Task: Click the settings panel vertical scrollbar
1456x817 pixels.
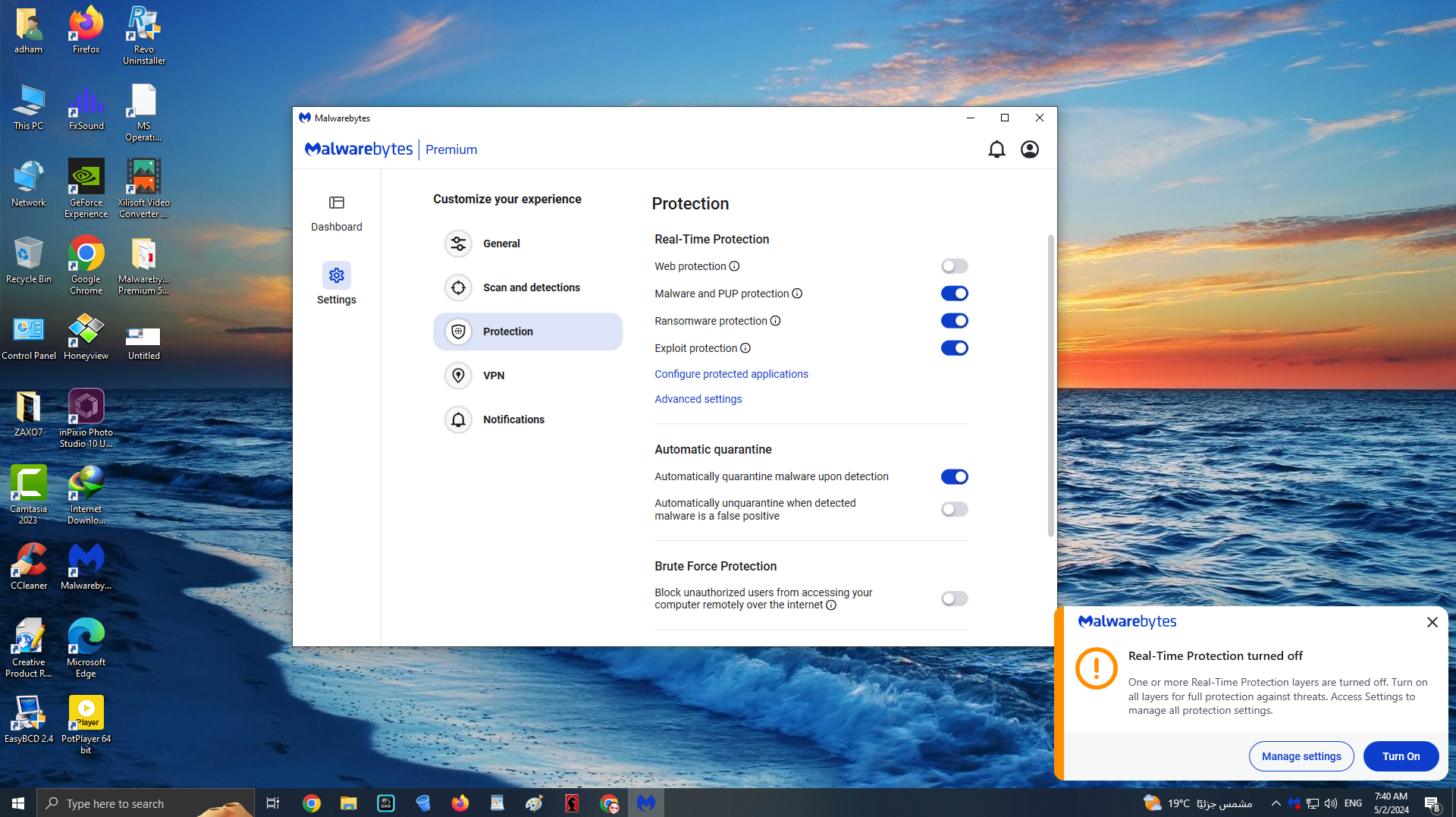Action: 1050,385
